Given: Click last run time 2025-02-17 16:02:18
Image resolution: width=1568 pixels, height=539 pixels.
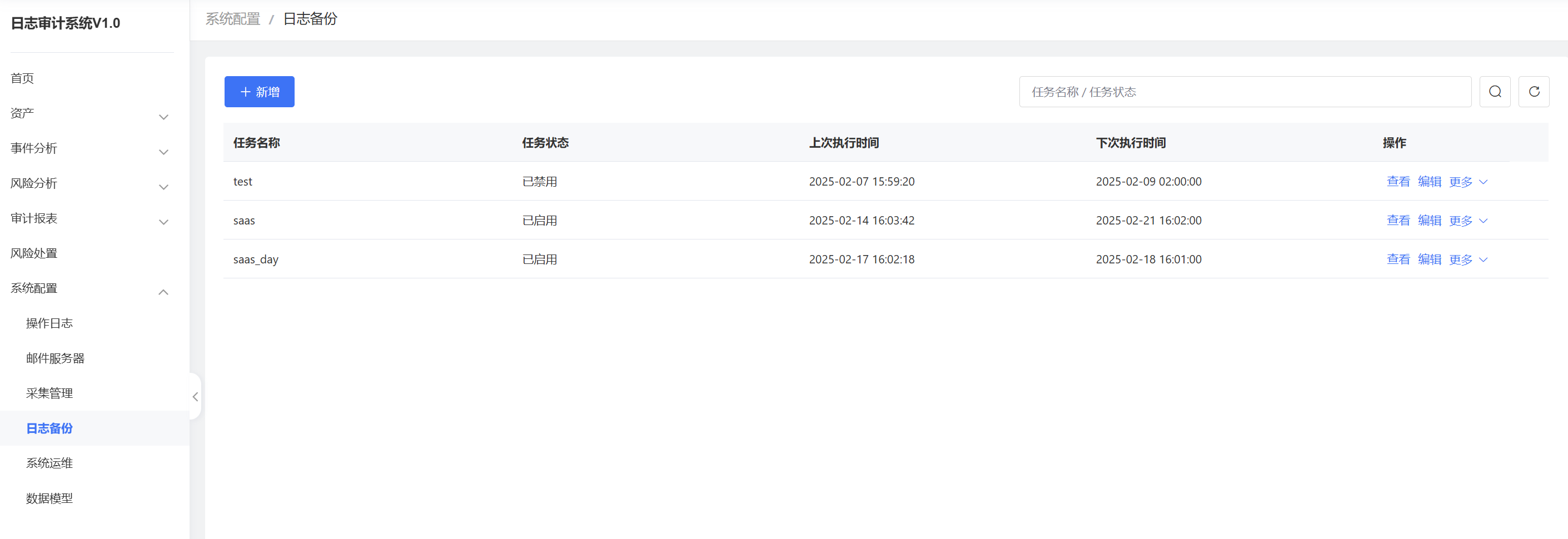Looking at the screenshot, I should tap(862, 259).
